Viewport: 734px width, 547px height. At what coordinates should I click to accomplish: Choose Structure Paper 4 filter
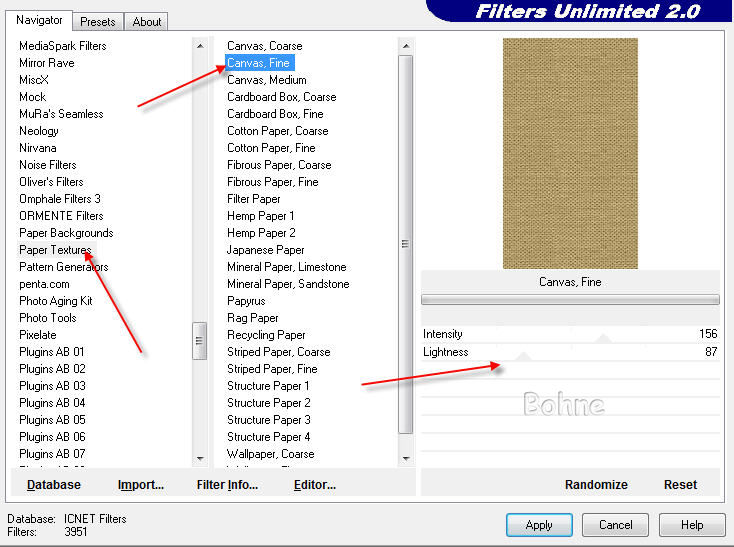click(x=268, y=437)
